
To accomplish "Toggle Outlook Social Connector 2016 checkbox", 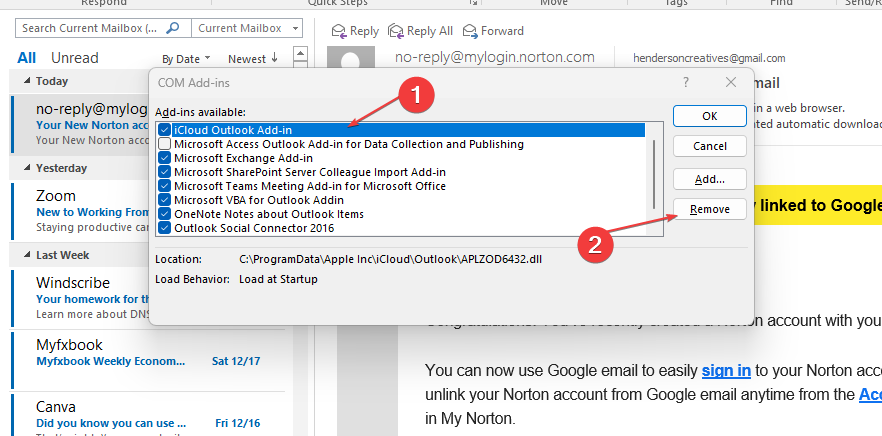I will coord(165,228).
